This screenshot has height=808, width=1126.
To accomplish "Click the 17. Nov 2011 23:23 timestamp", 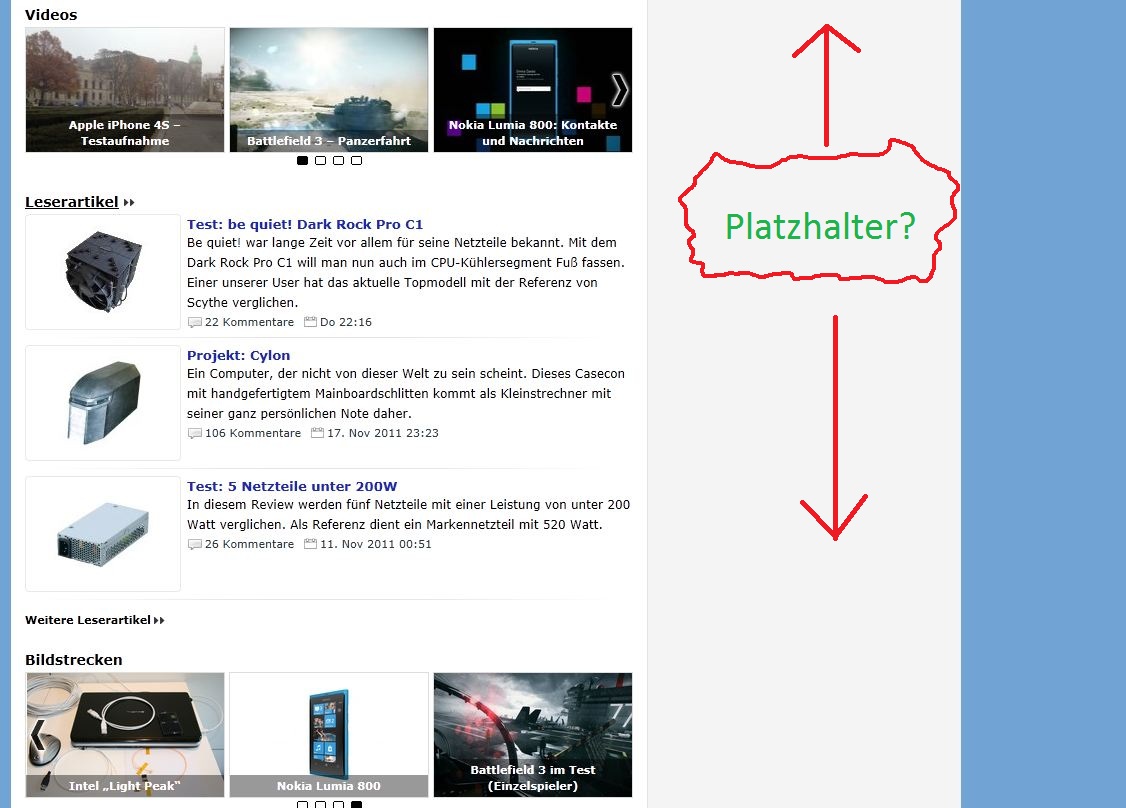I will 383,433.
